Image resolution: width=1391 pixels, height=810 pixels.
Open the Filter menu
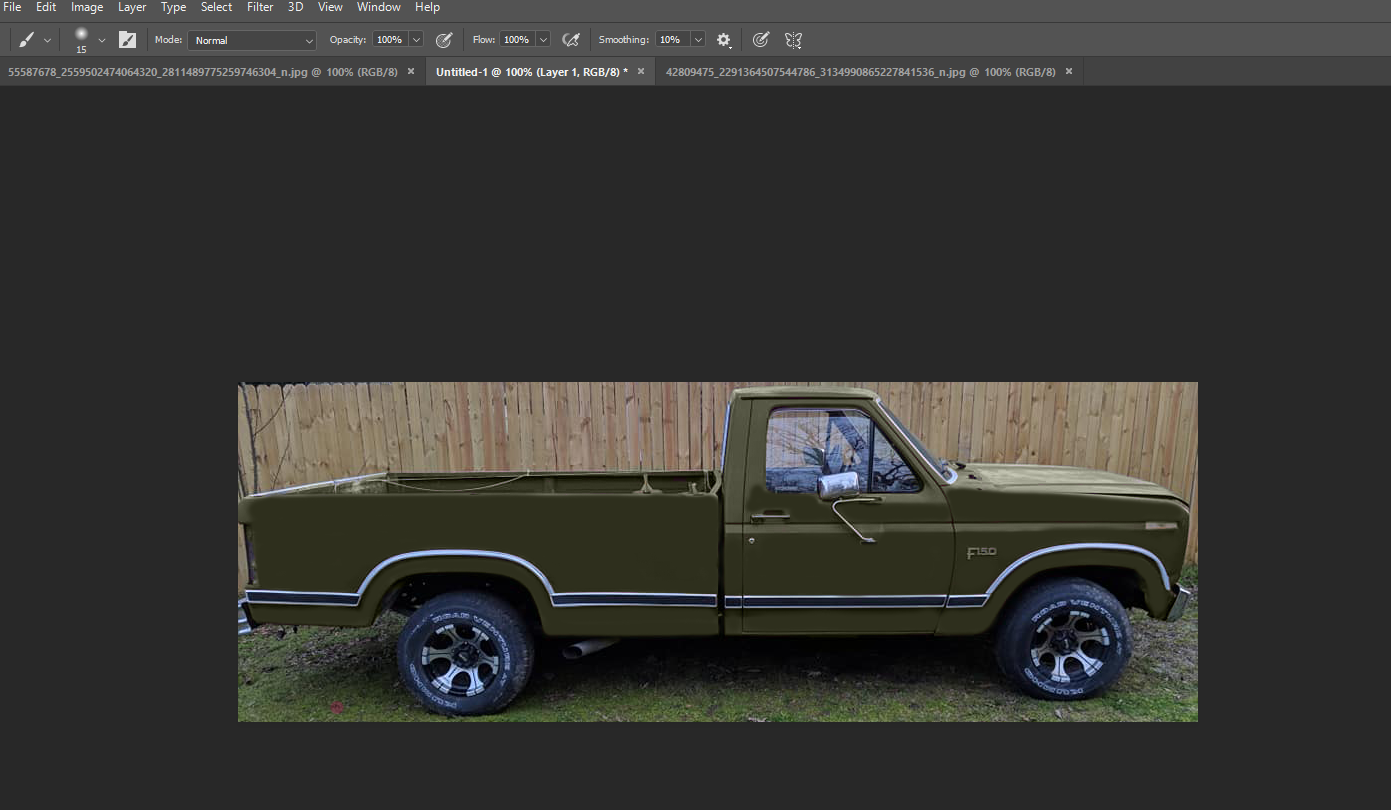click(260, 7)
